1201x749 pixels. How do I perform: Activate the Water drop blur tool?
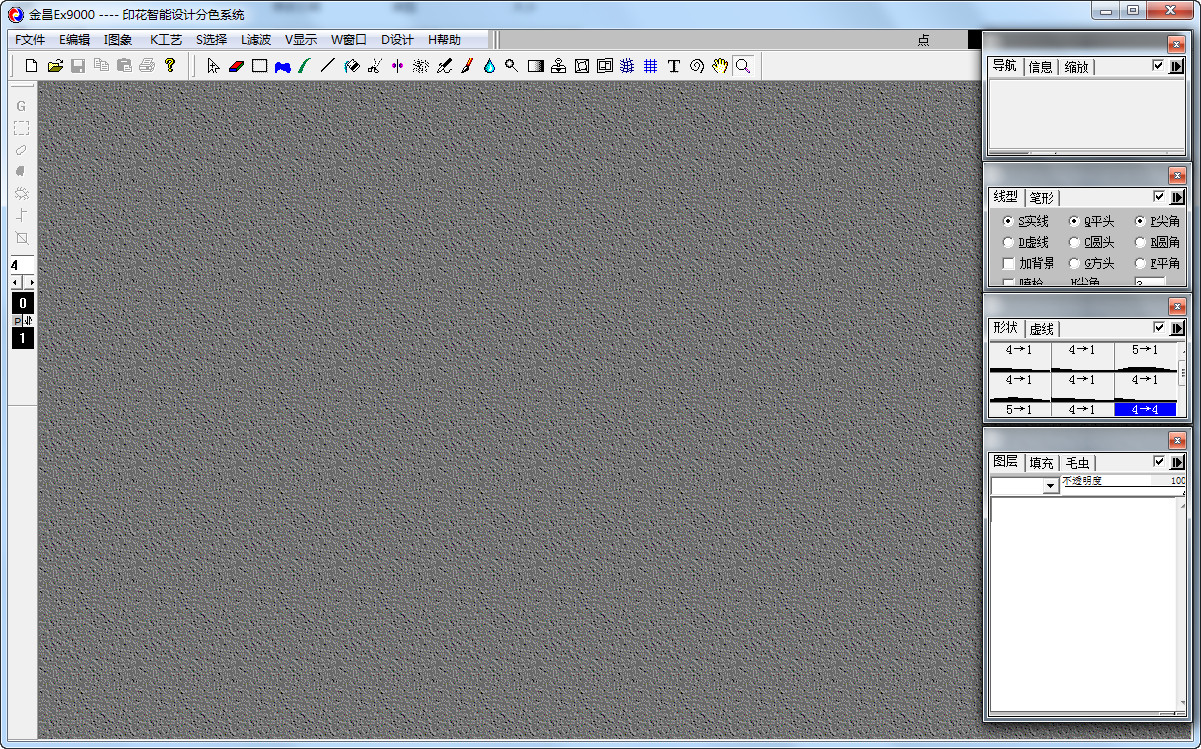[489, 66]
